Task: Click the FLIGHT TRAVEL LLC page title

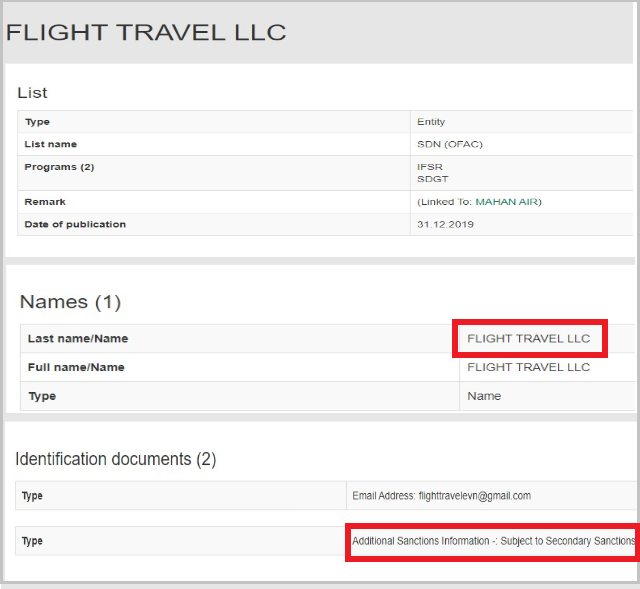Action: 146,32
